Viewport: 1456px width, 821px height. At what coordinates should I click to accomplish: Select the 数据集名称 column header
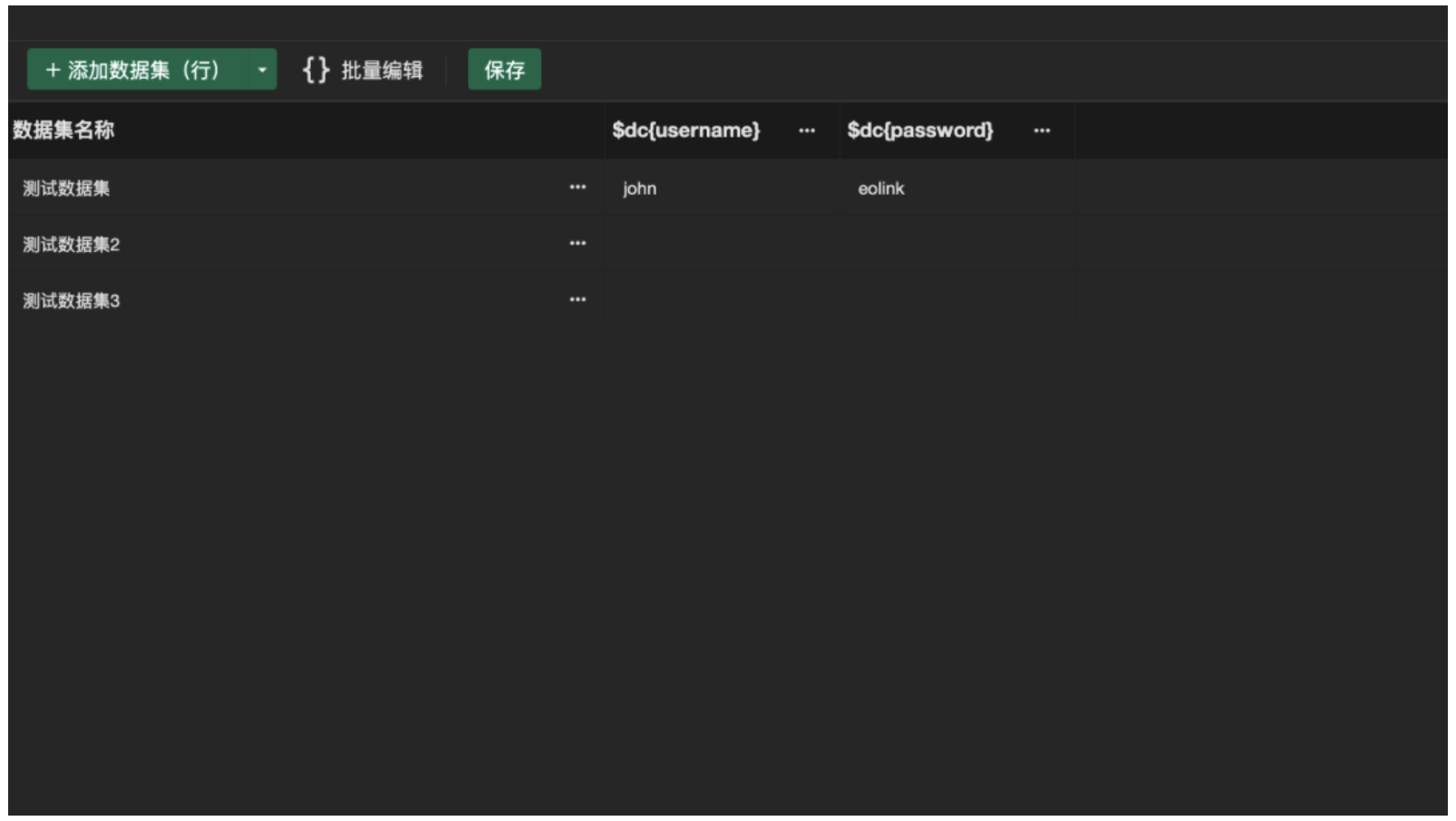(63, 130)
